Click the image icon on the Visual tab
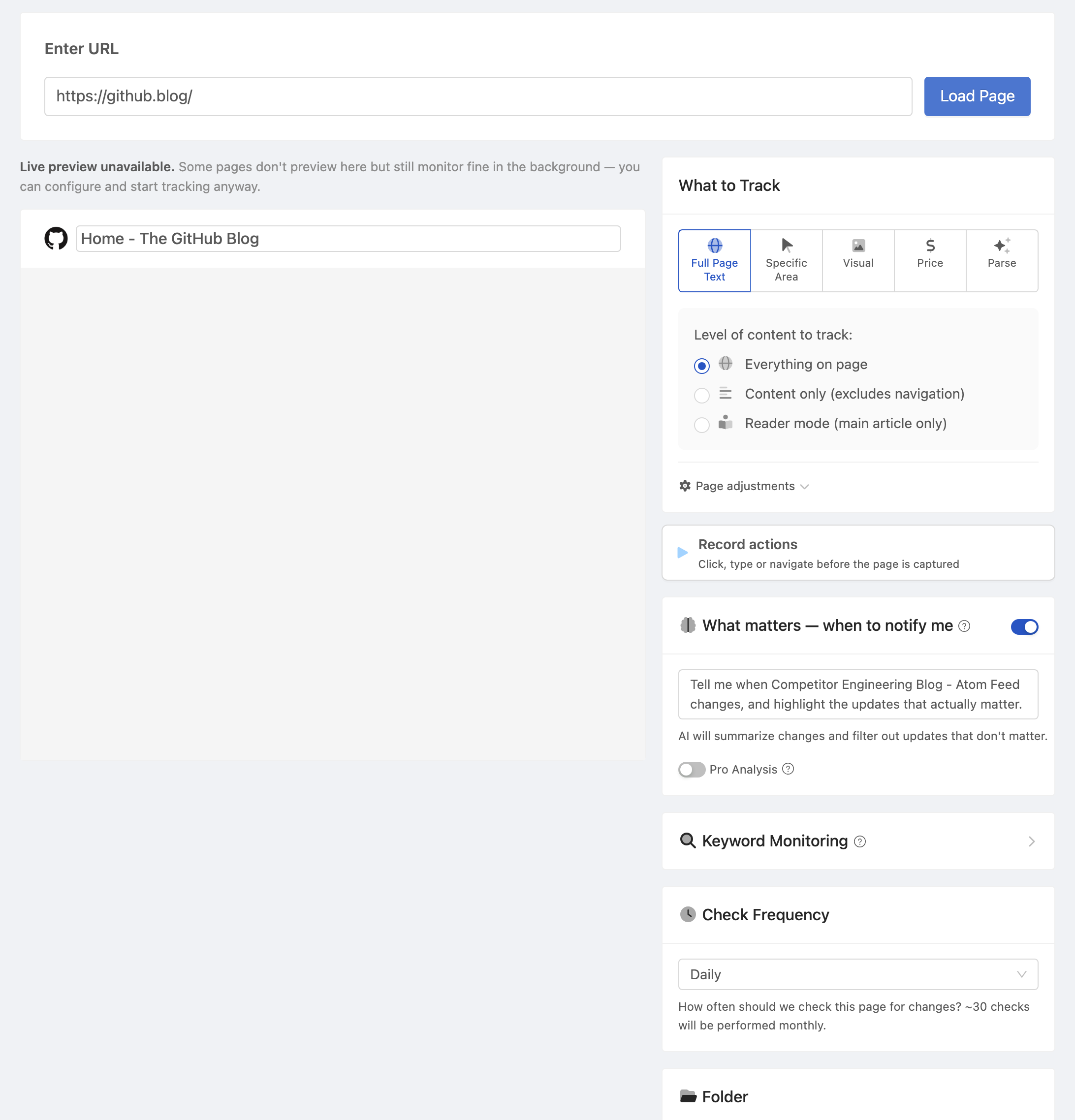 (x=858, y=246)
